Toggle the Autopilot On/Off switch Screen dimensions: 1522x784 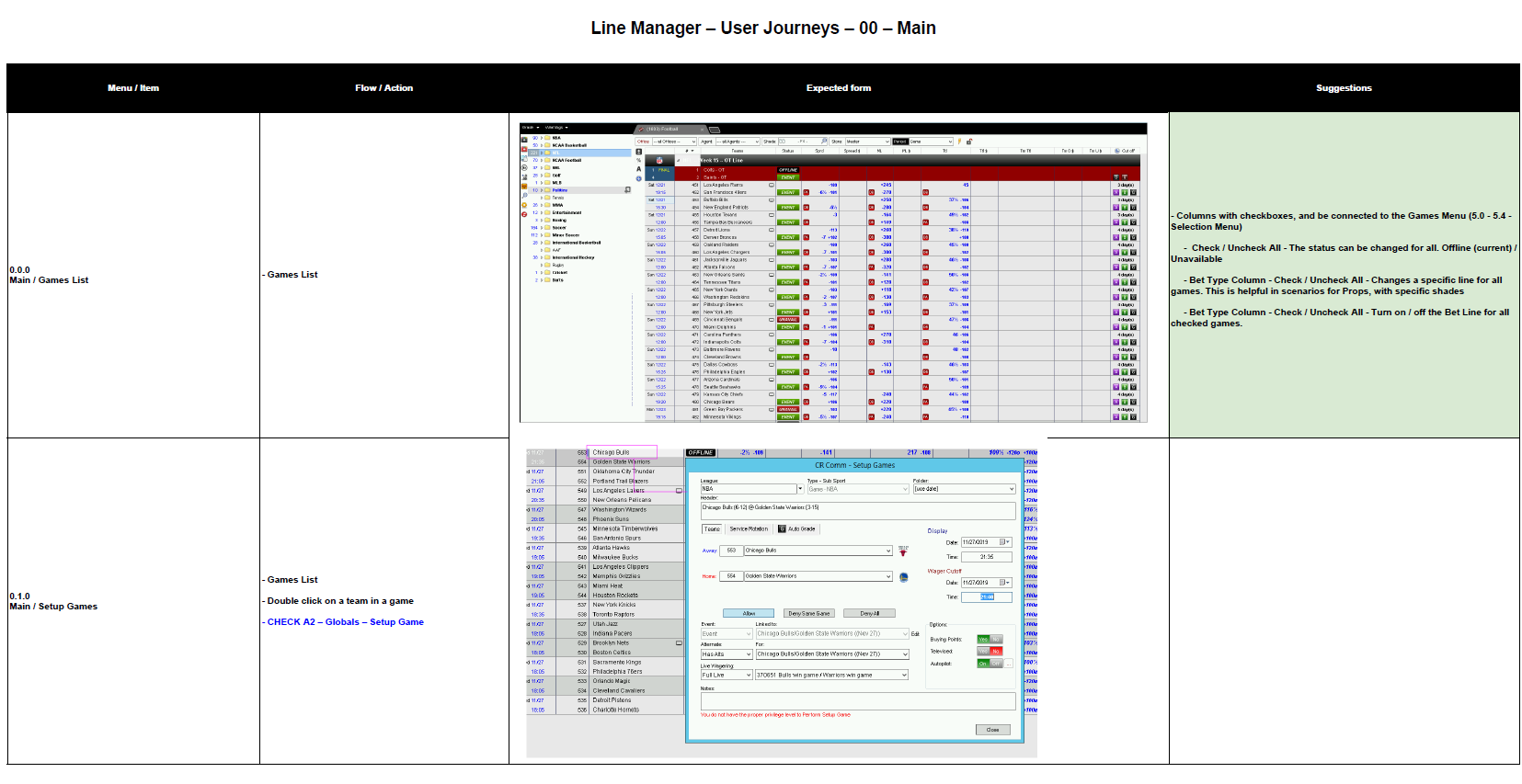tap(989, 664)
